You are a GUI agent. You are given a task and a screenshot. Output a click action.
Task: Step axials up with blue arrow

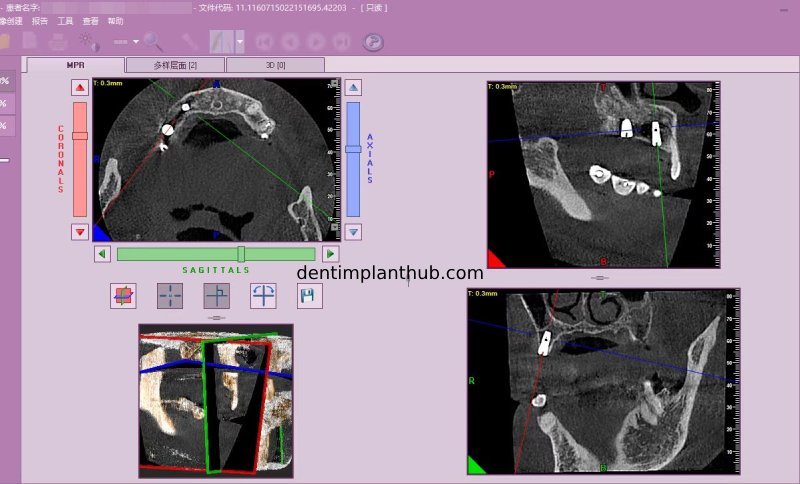point(354,87)
